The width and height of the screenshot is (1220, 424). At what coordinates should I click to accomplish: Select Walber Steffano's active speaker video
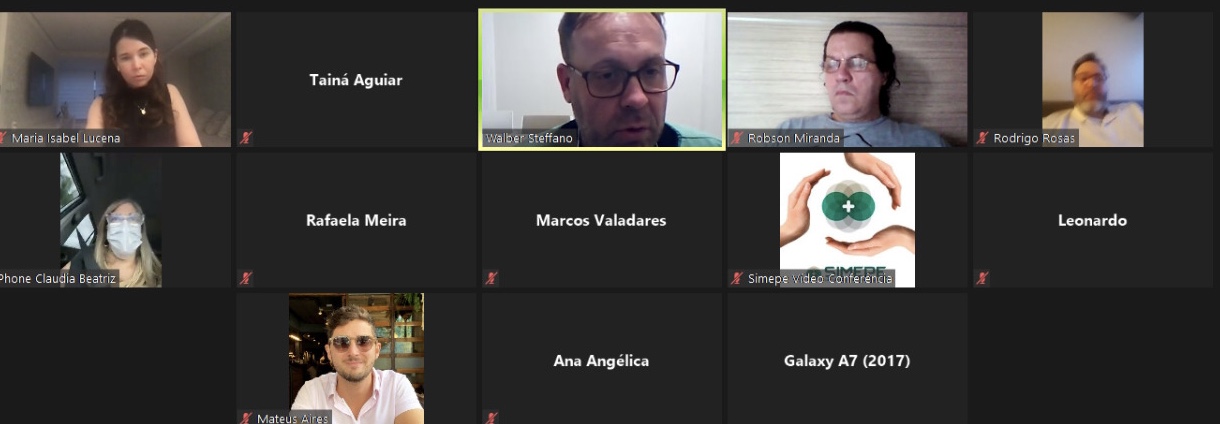[x=602, y=79]
